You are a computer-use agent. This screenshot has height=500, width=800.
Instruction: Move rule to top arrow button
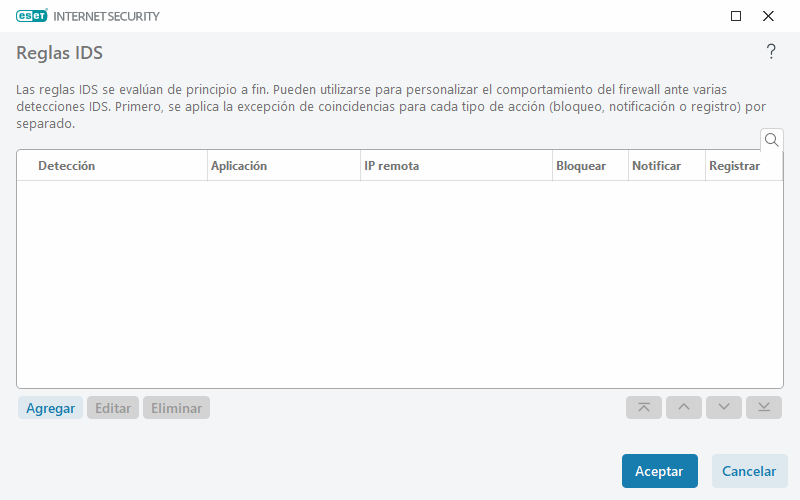pos(644,408)
